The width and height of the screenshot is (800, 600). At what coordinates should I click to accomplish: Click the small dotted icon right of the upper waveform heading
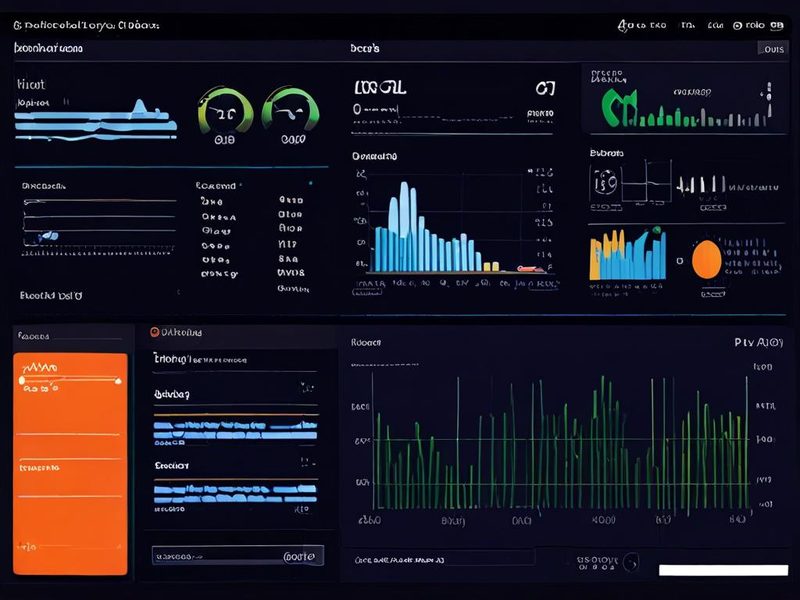(x=307, y=388)
